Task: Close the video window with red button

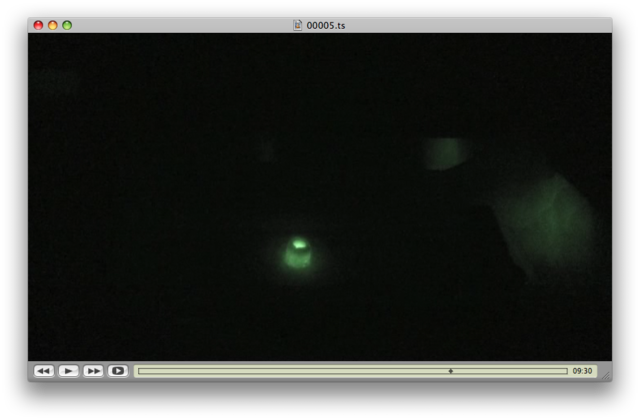Action: (38, 25)
